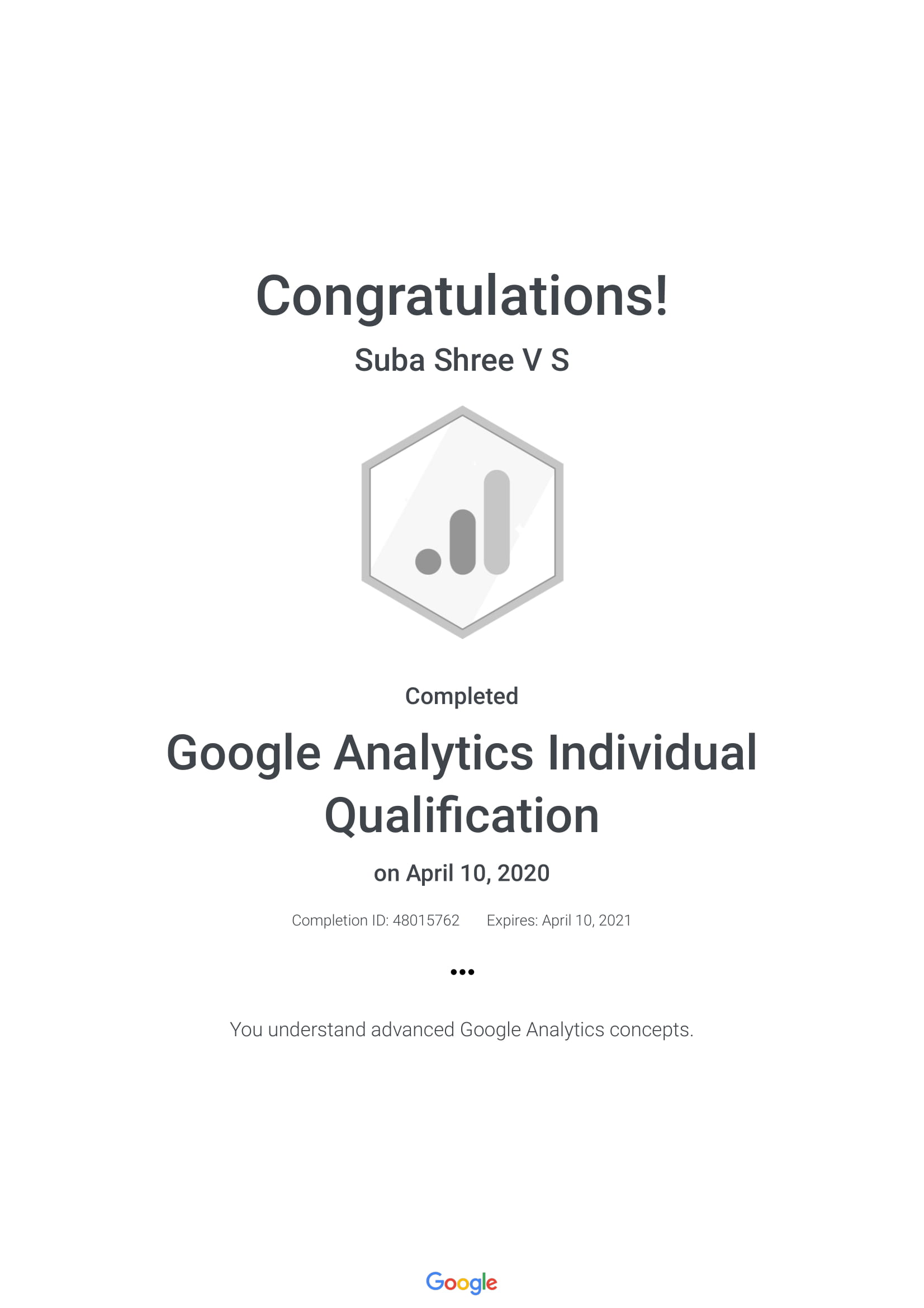
Task: Click the three-dot separator icon
Action: click(462, 971)
